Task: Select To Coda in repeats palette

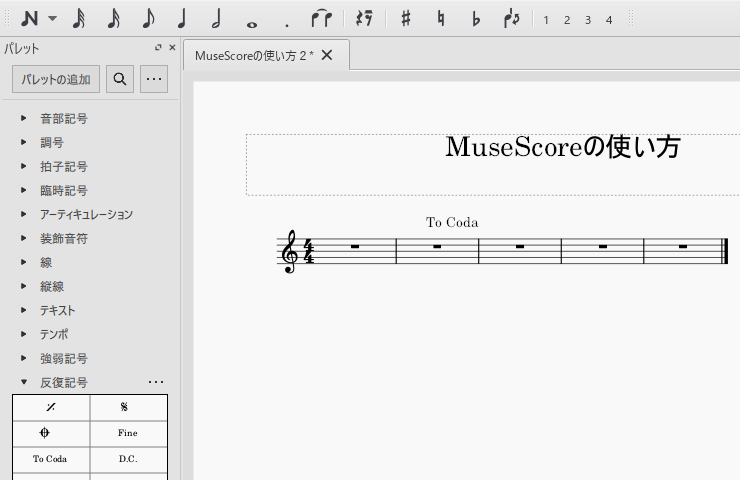Action: click(x=51, y=459)
